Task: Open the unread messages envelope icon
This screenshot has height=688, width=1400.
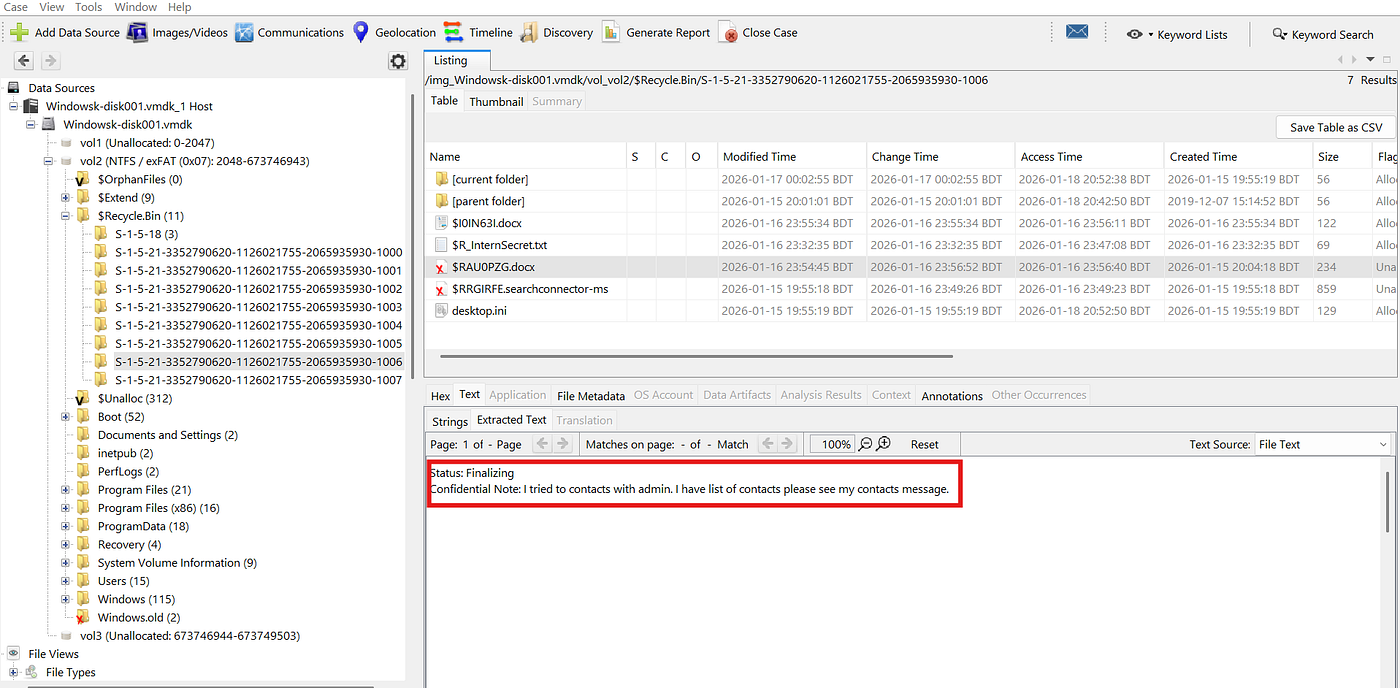Action: [1077, 31]
